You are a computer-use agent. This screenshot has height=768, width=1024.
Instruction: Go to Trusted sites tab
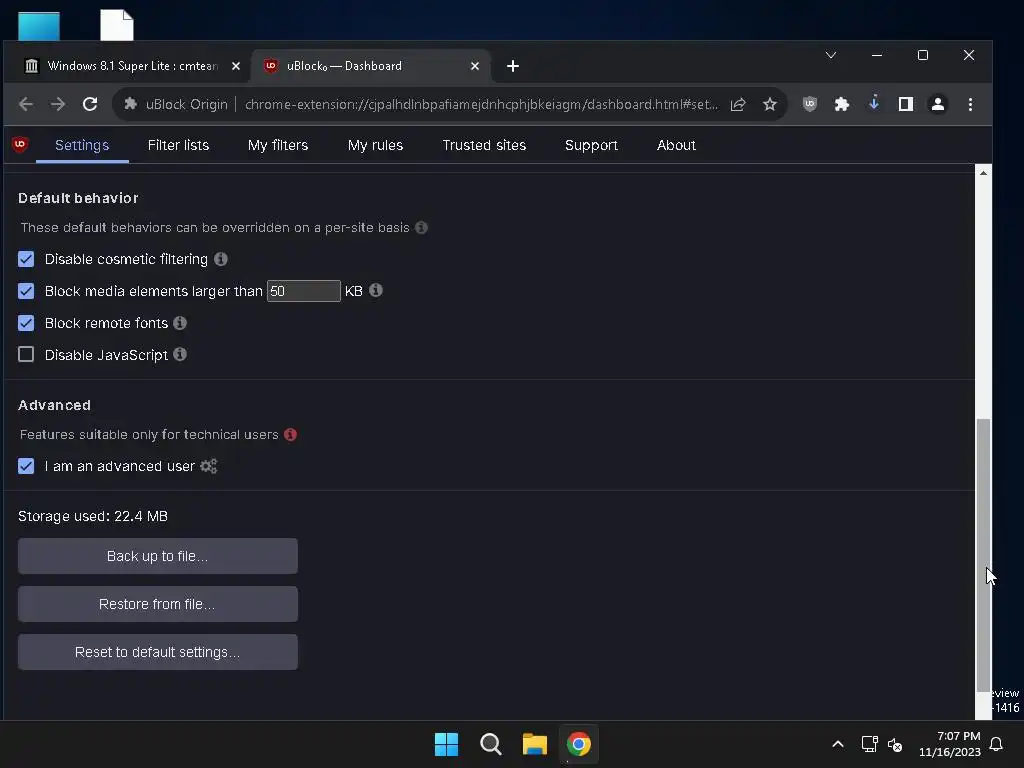(484, 145)
